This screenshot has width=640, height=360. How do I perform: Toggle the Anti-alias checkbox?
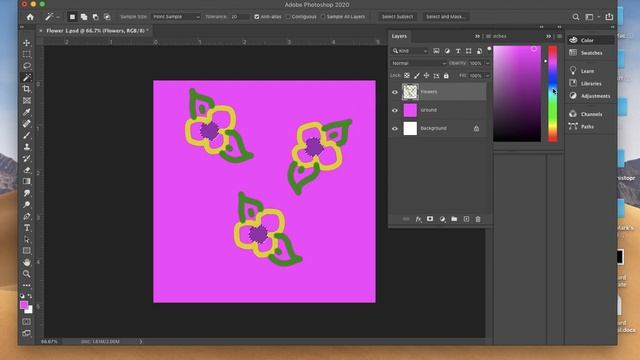257,17
